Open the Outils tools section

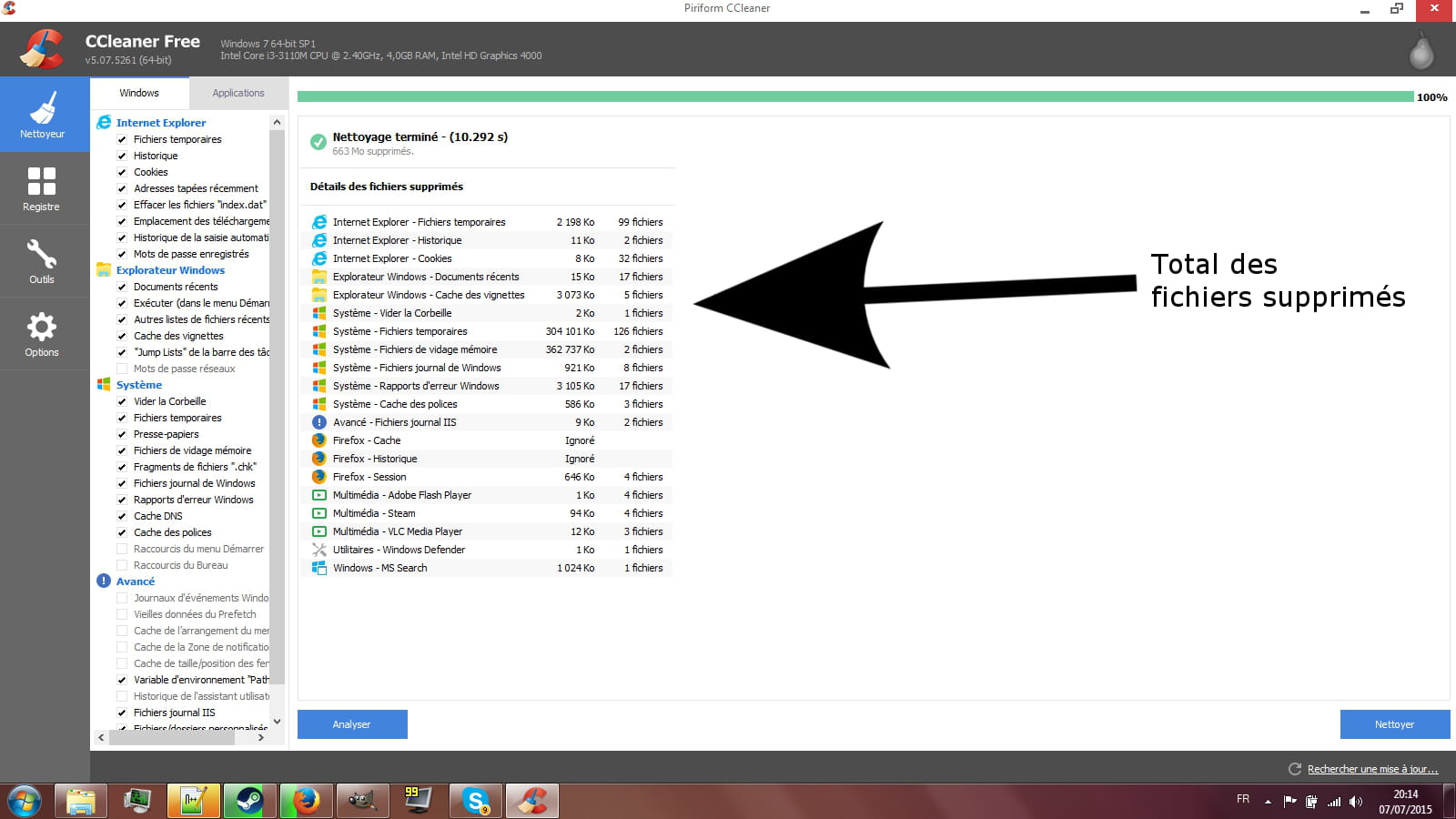click(42, 261)
